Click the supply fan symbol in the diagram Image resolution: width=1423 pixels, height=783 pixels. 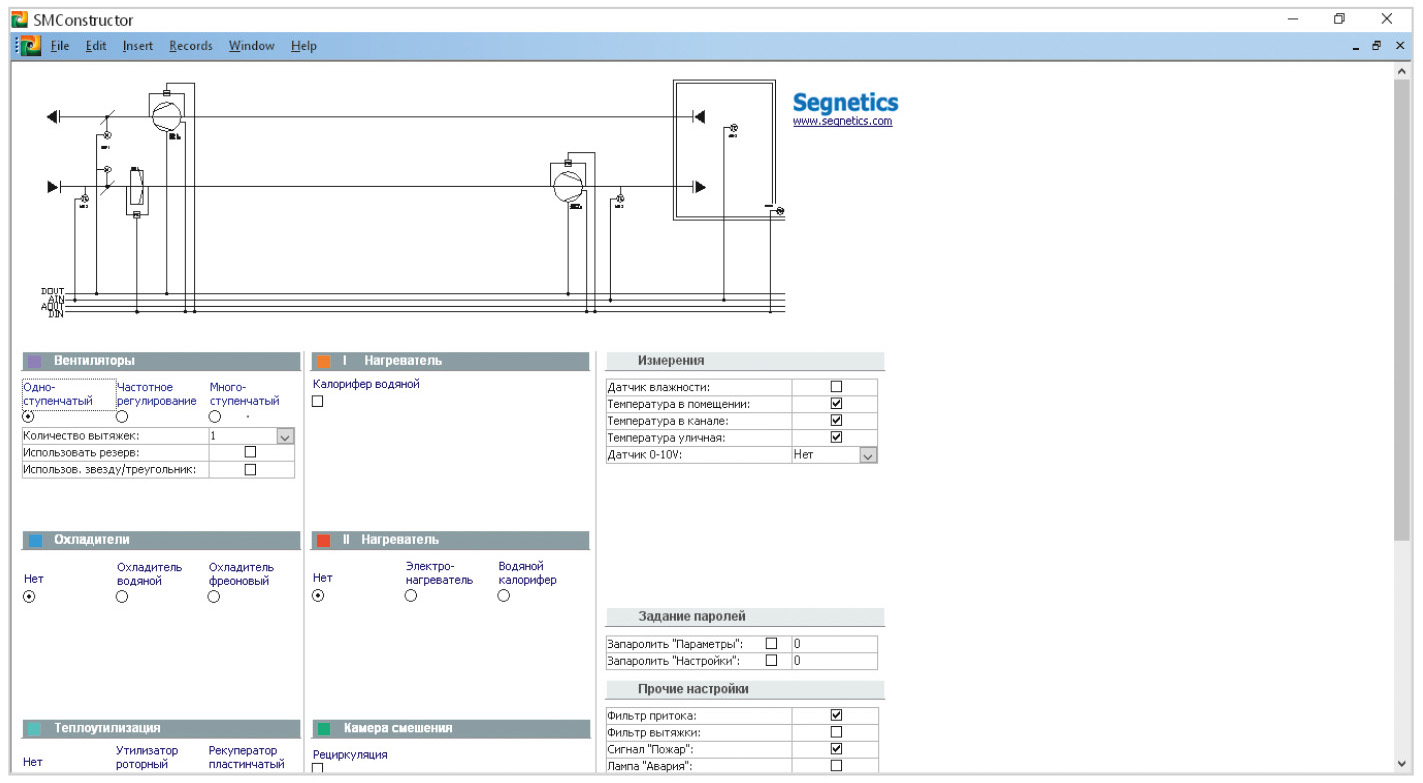[x=568, y=184]
